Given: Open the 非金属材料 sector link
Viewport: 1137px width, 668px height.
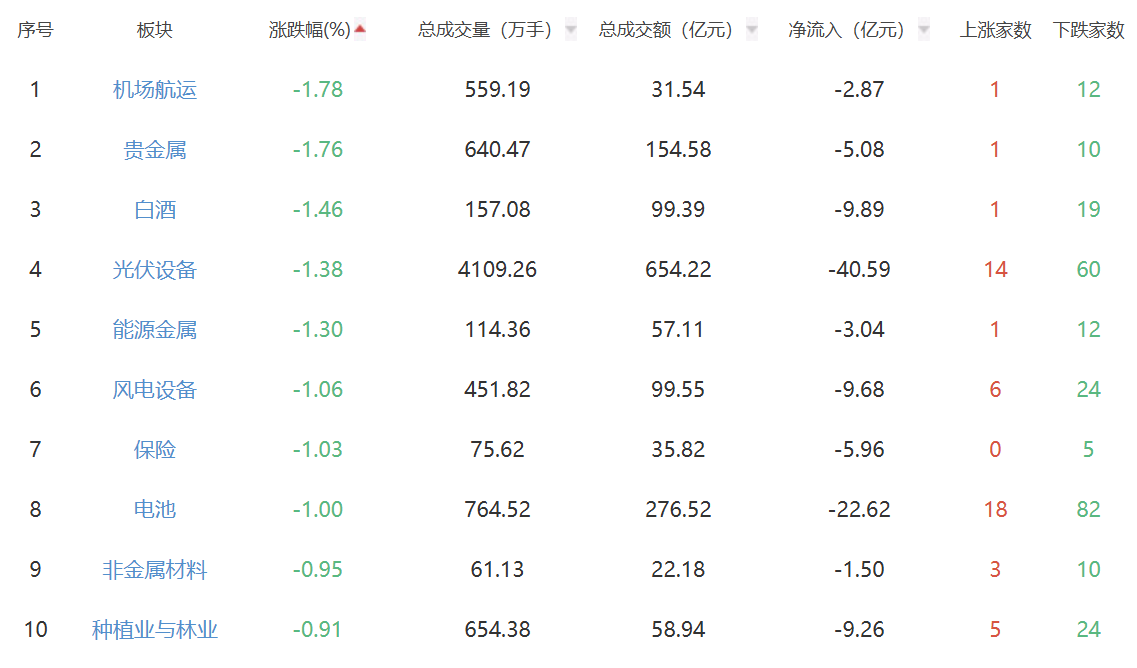Looking at the screenshot, I should [155, 570].
